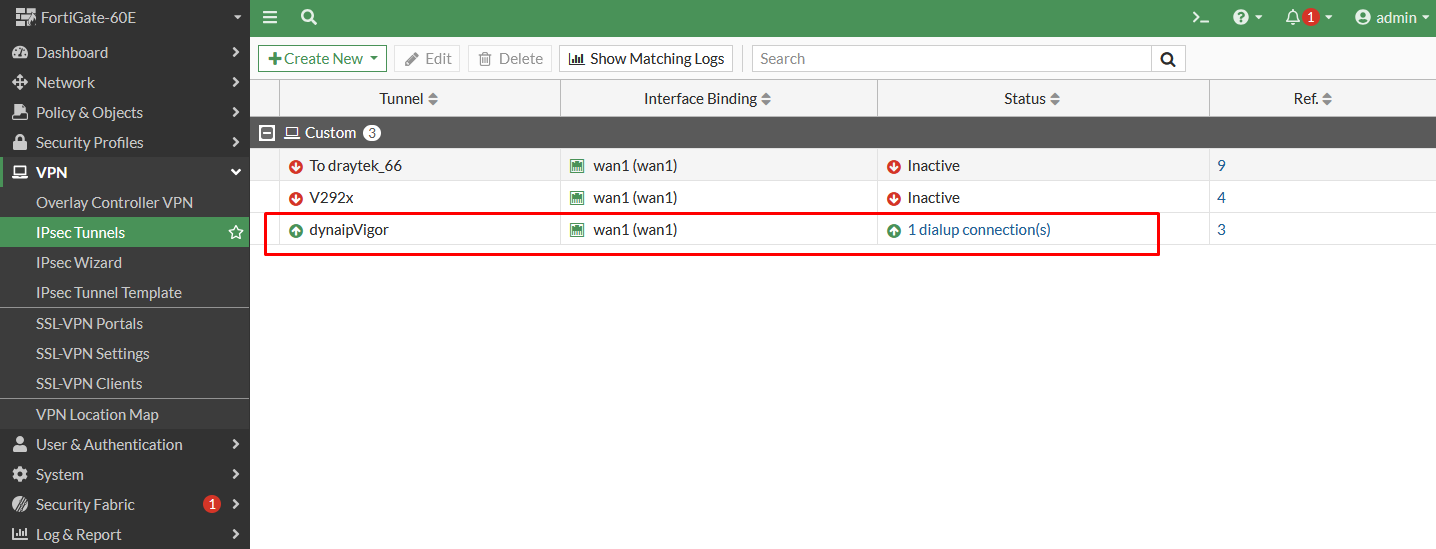
Task: Open the CLI console icon
Action: pos(1200,17)
